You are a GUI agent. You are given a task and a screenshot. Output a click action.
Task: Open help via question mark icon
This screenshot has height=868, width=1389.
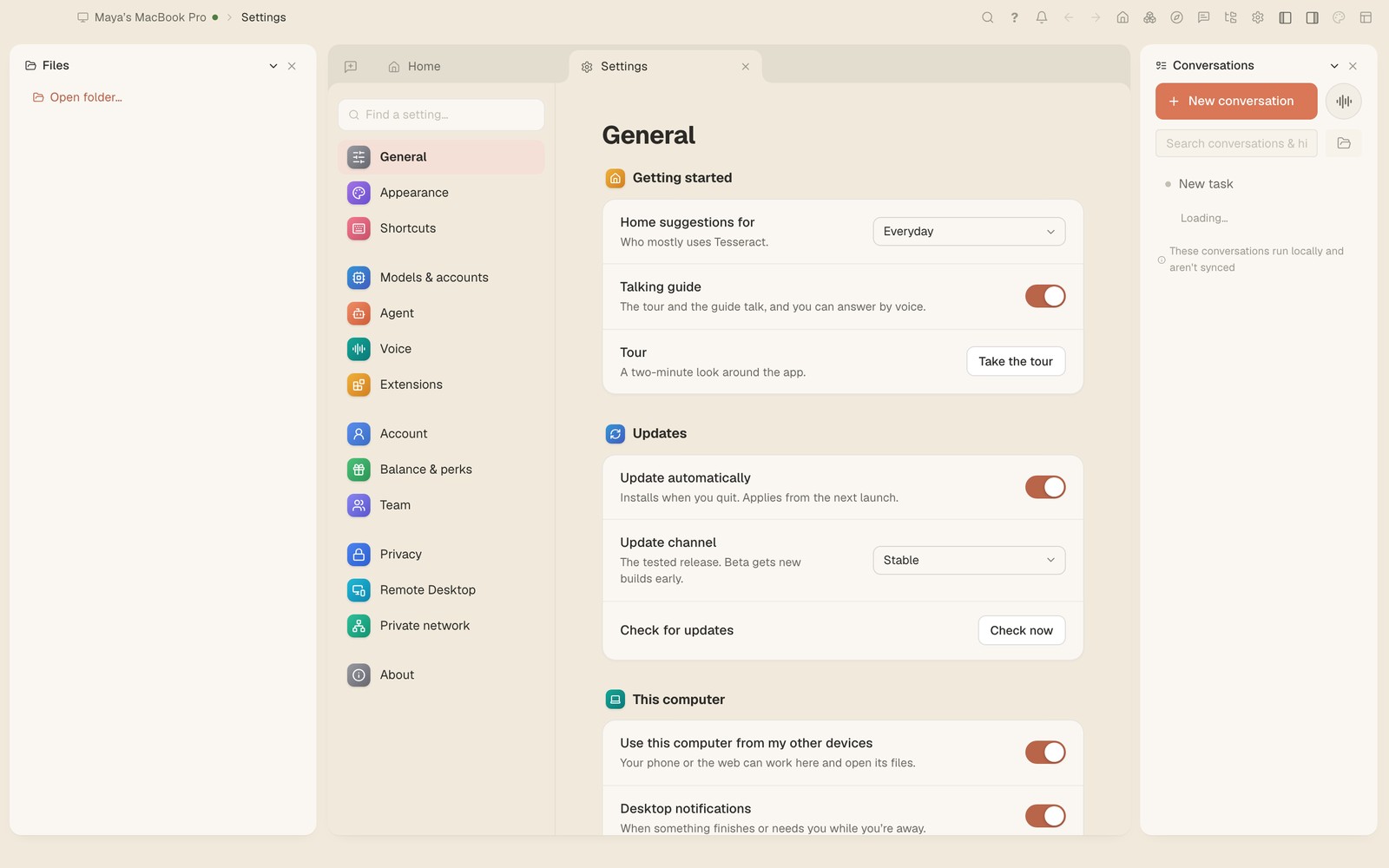click(1014, 17)
